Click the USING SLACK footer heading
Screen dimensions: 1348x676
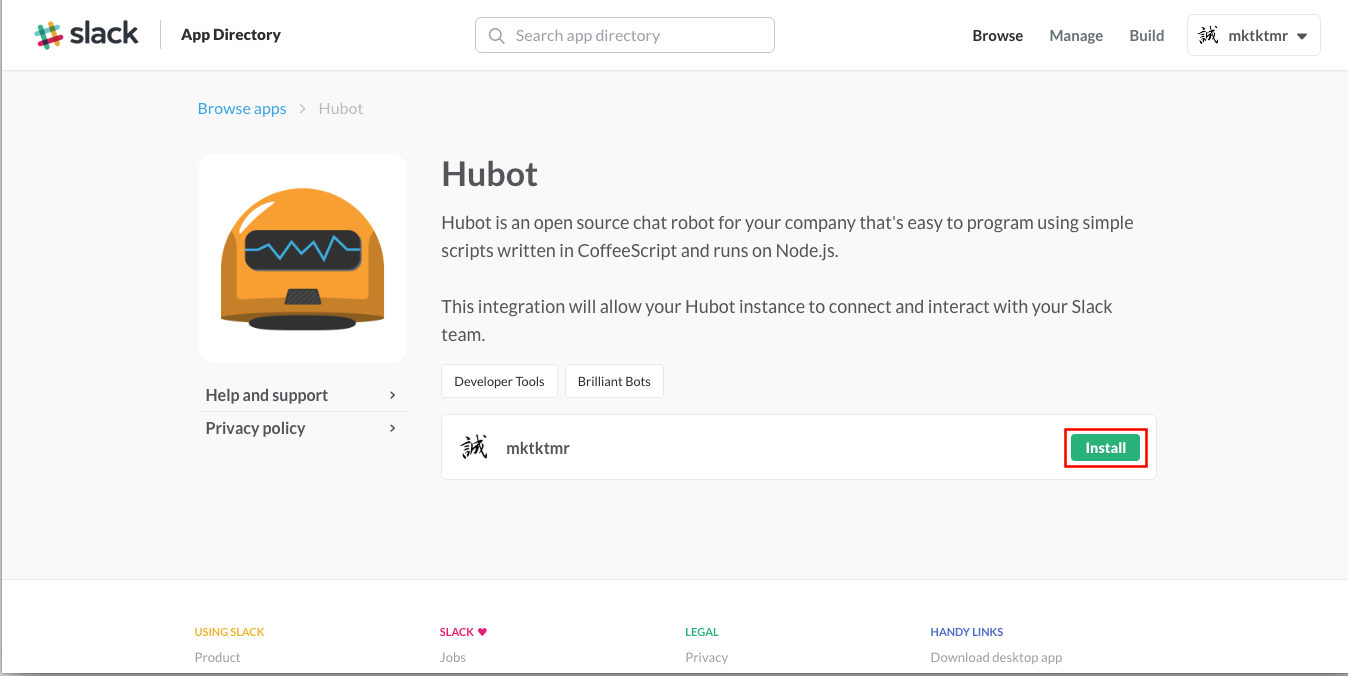(229, 632)
